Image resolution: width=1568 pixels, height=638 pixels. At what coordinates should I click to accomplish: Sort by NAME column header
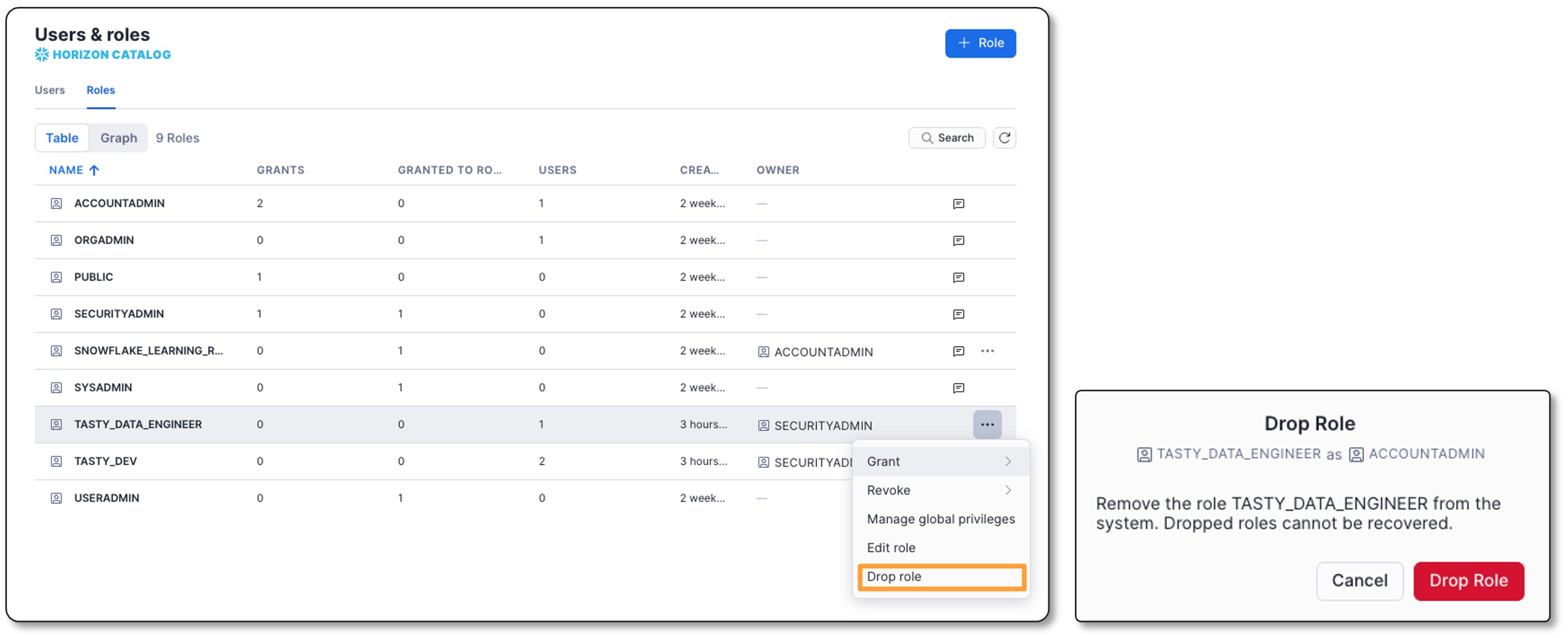click(x=66, y=170)
